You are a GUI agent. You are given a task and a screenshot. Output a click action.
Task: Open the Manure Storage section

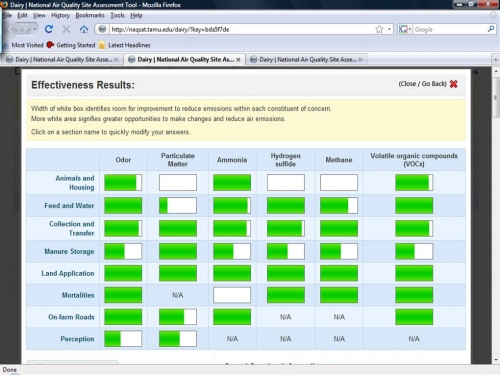pos(69,251)
